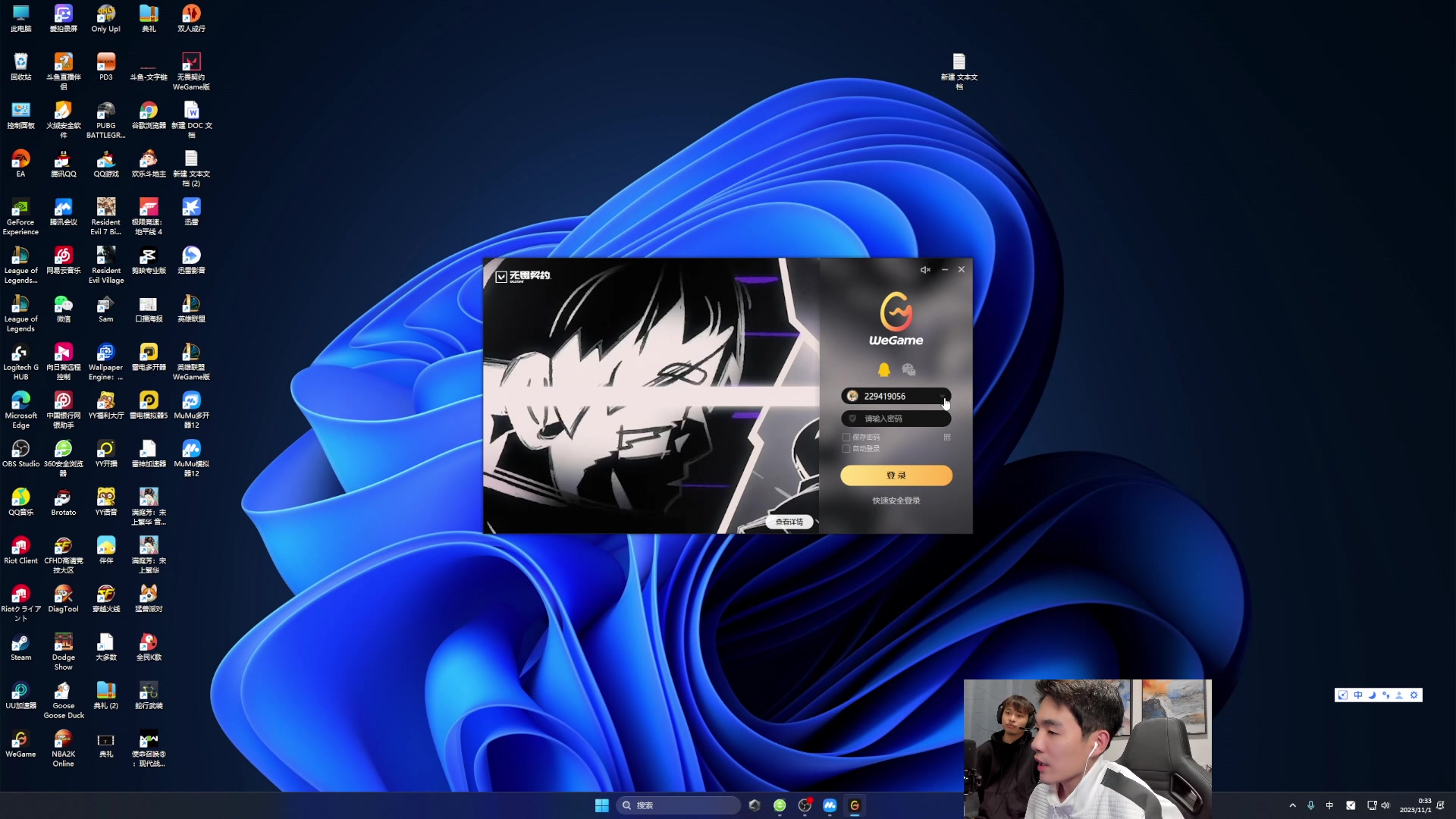Open the 网易云音乐 desktop icon
Screen dimensions: 1456x819
(x=63, y=260)
